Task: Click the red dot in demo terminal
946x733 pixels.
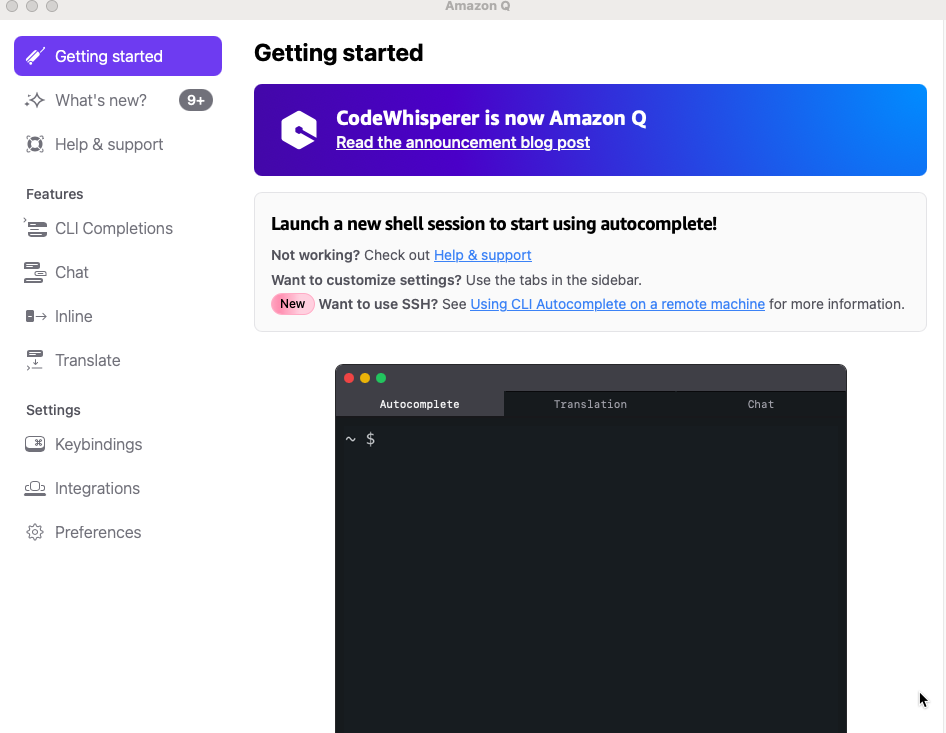Action: tap(349, 378)
